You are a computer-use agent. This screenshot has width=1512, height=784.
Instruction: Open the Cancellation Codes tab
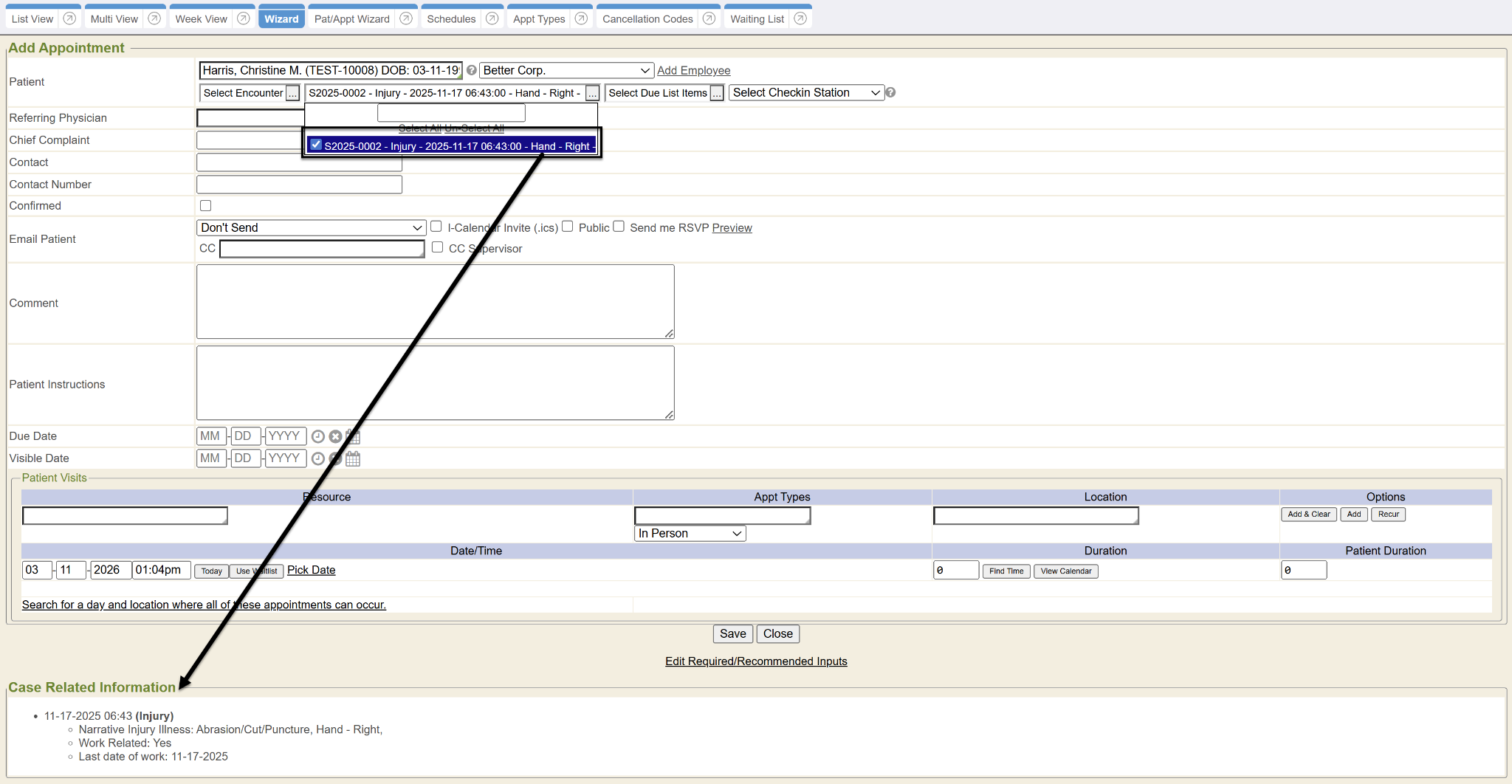point(647,19)
